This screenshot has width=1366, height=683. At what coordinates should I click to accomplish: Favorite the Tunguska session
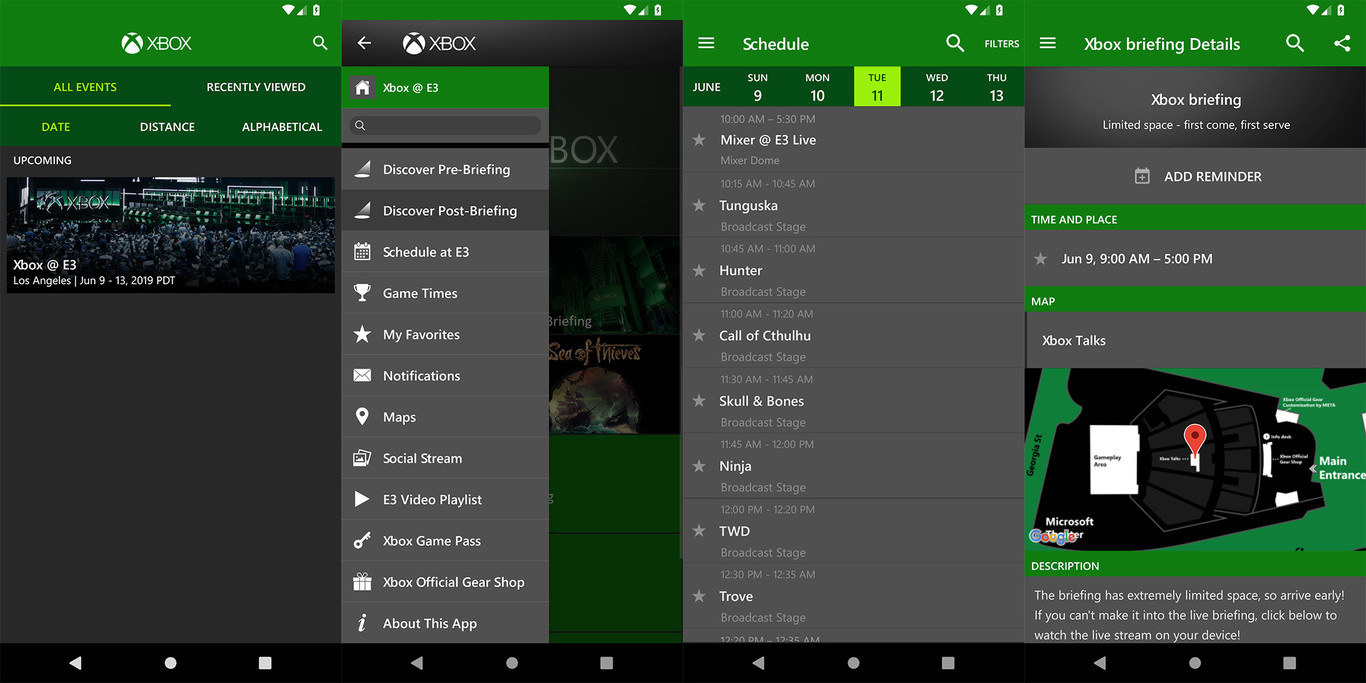click(x=699, y=208)
